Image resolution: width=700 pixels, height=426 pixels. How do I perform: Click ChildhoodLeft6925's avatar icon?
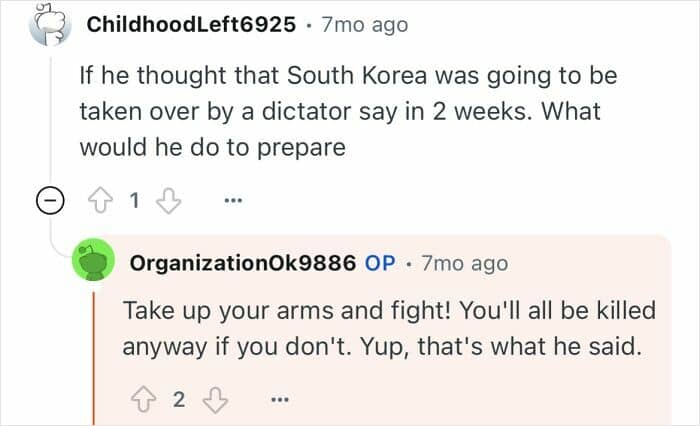(x=50, y=25)
